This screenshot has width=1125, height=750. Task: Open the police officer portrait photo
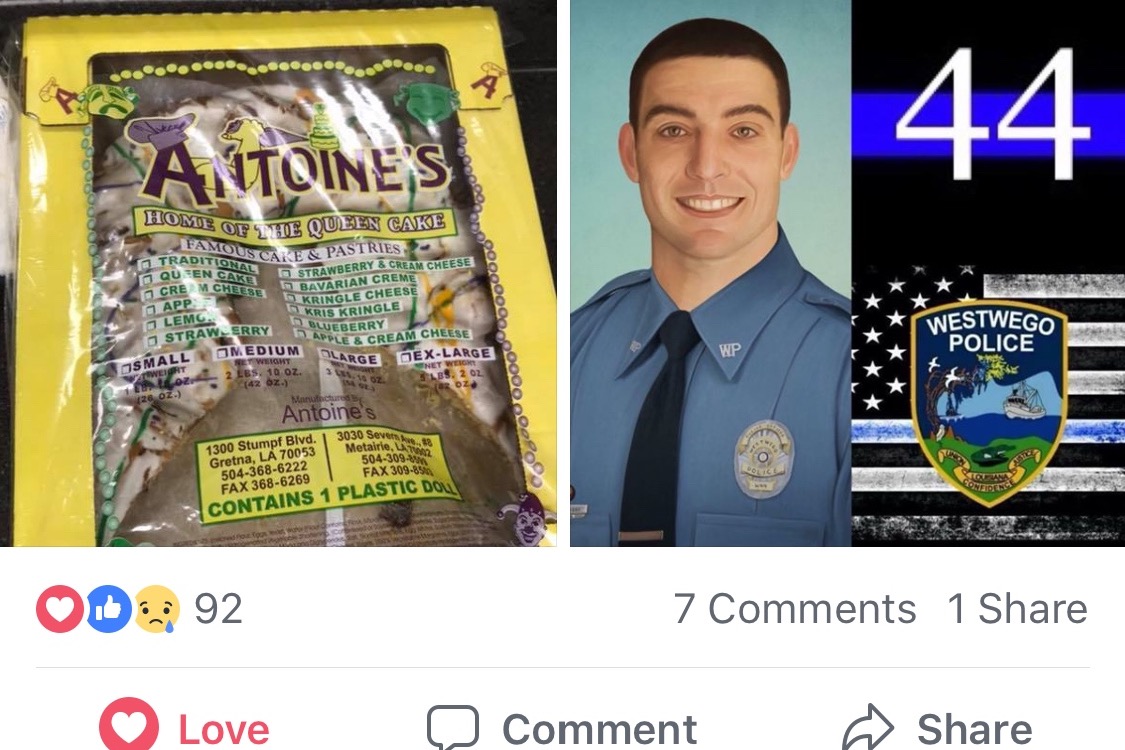[x=710, y=273]
